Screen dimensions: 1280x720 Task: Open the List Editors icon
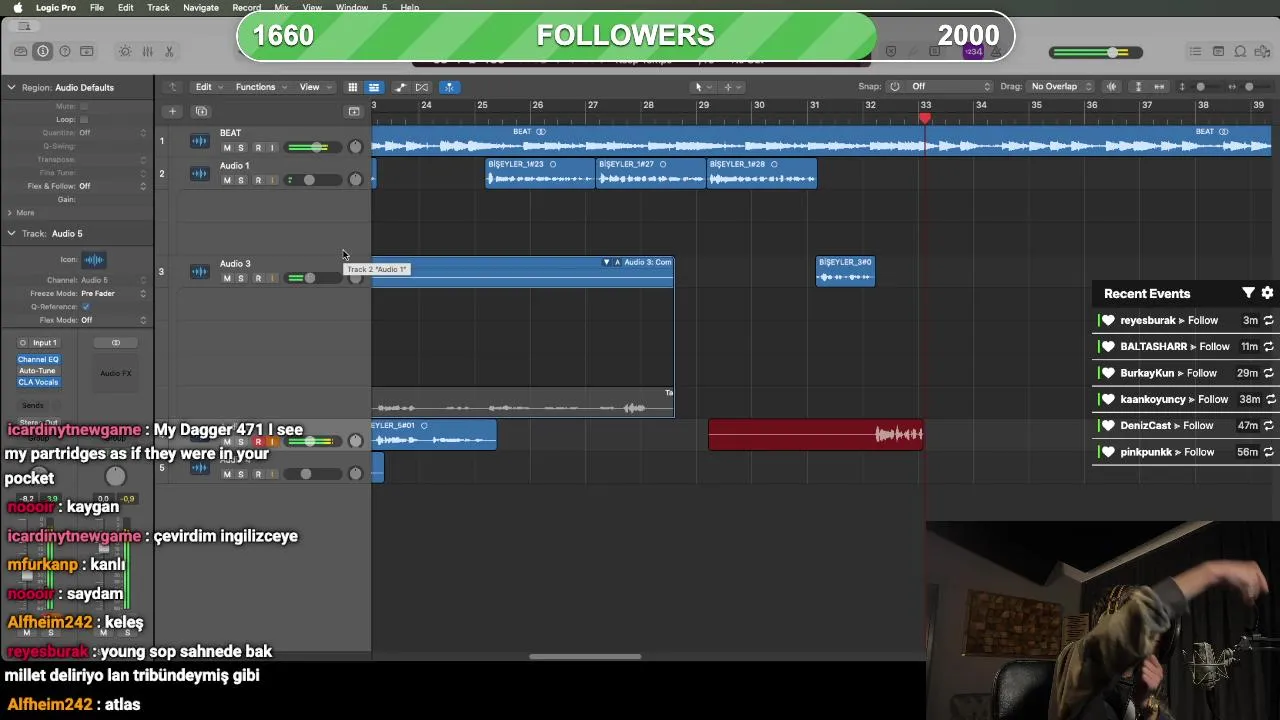[1195, 51]
